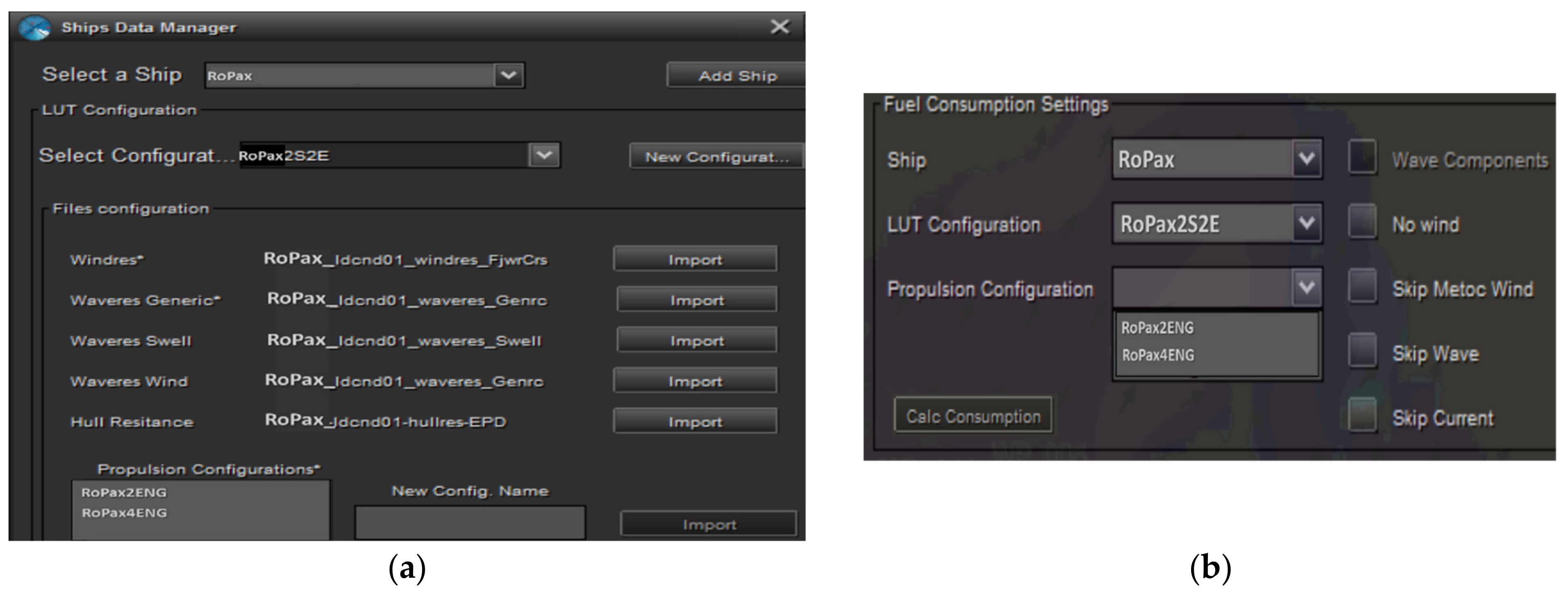This screenshot has height=592, width=1568.
Task: Click the New Config. Name input field
Action: point(470,523)
